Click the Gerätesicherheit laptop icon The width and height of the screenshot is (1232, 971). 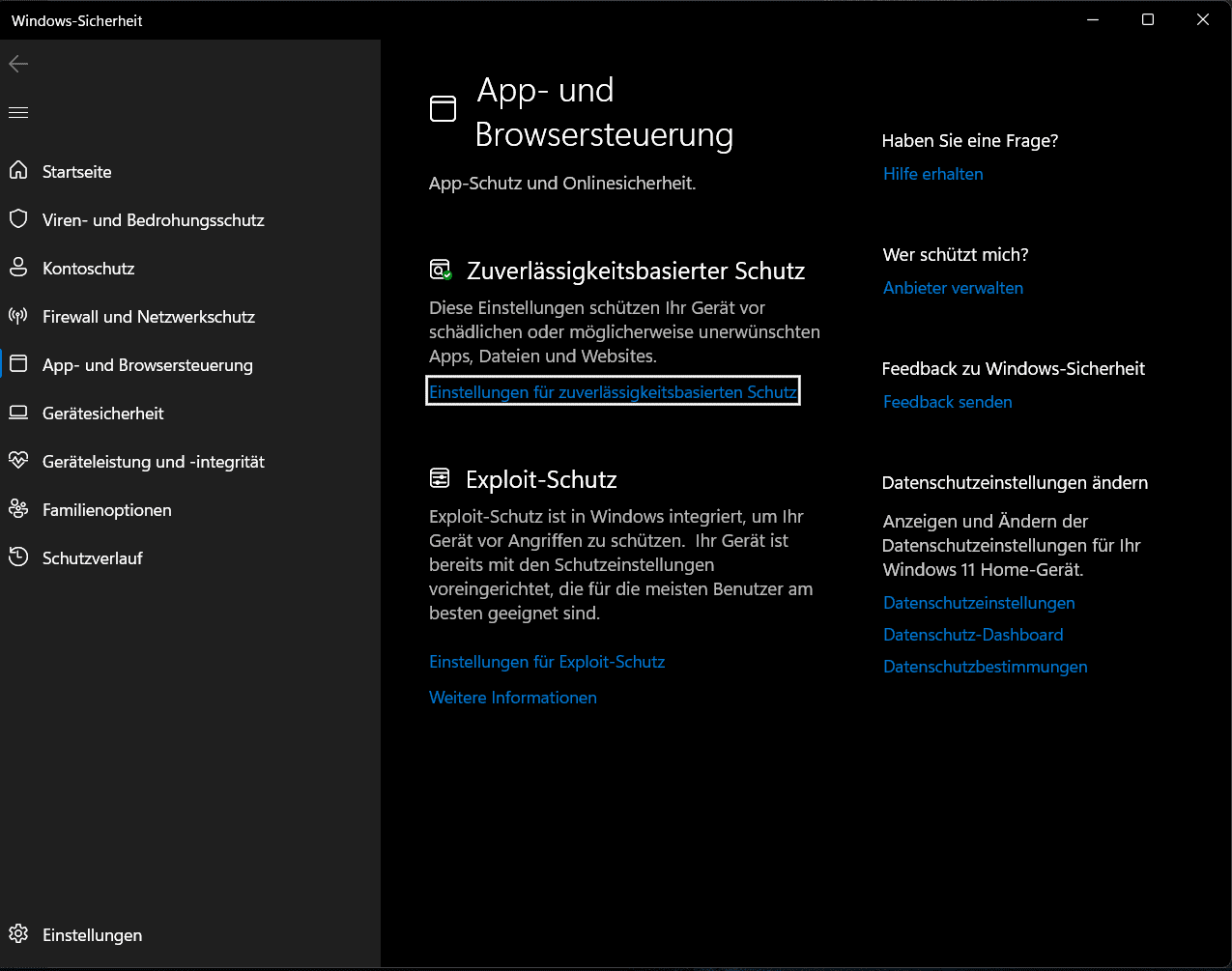click(x=18, y=413)
